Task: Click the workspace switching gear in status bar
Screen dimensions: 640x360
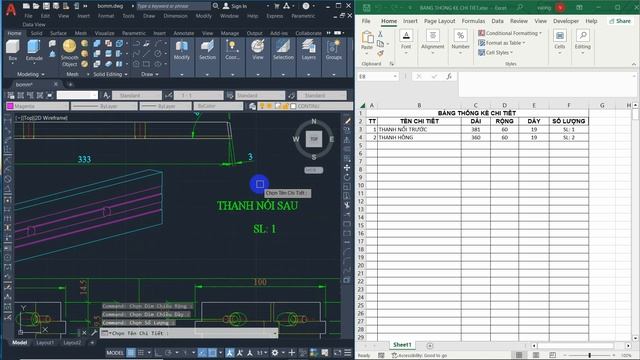Action: 275,353
